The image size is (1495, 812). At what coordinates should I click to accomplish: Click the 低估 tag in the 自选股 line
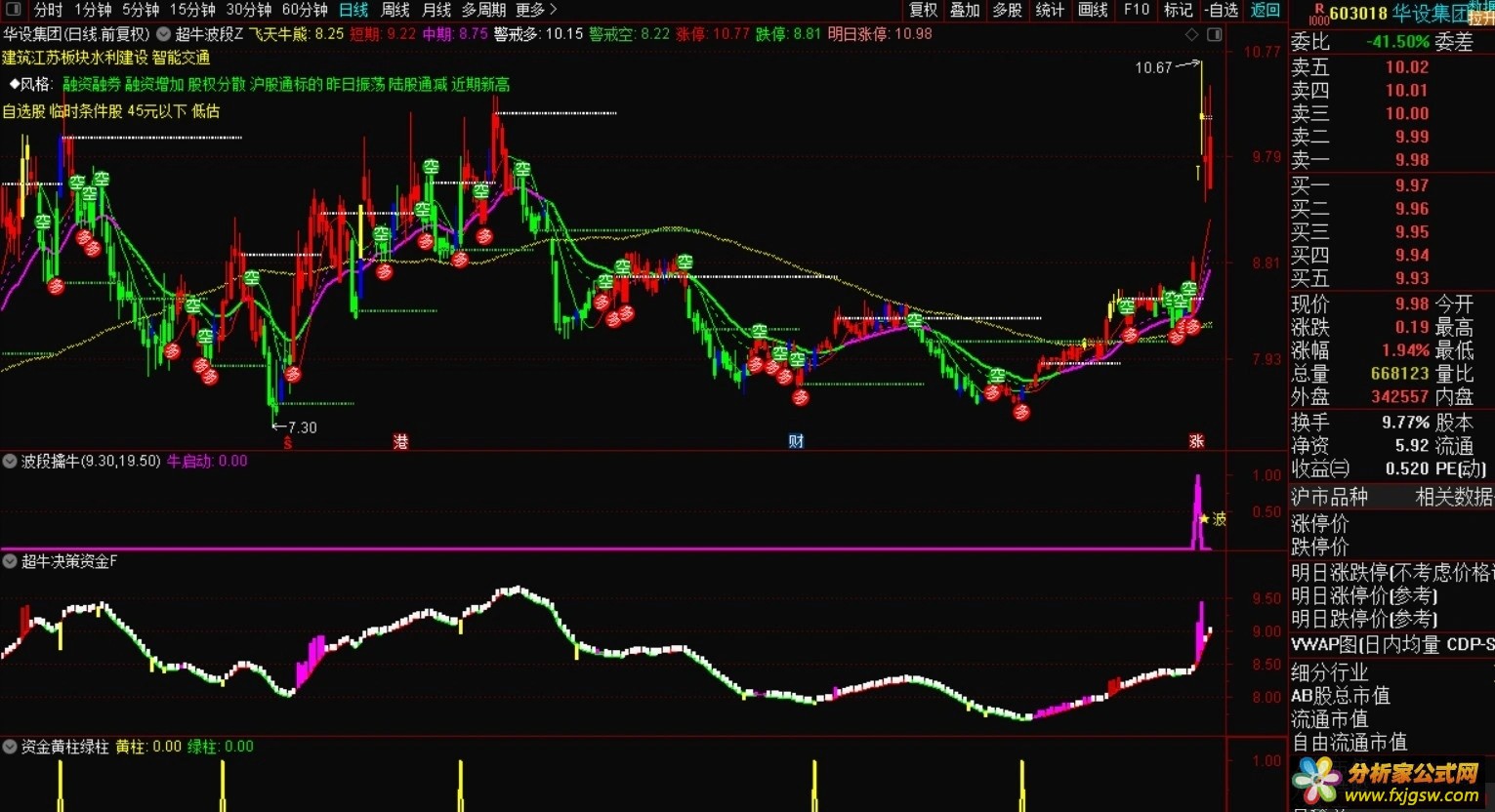205,111
